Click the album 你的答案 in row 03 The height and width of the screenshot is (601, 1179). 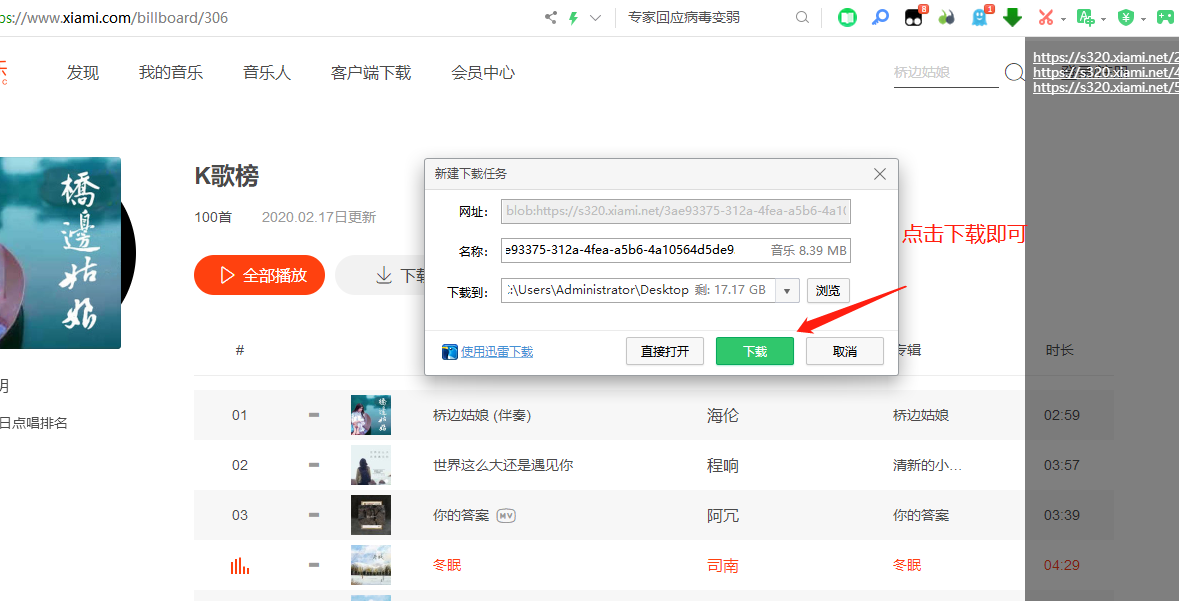click(920, 515)
